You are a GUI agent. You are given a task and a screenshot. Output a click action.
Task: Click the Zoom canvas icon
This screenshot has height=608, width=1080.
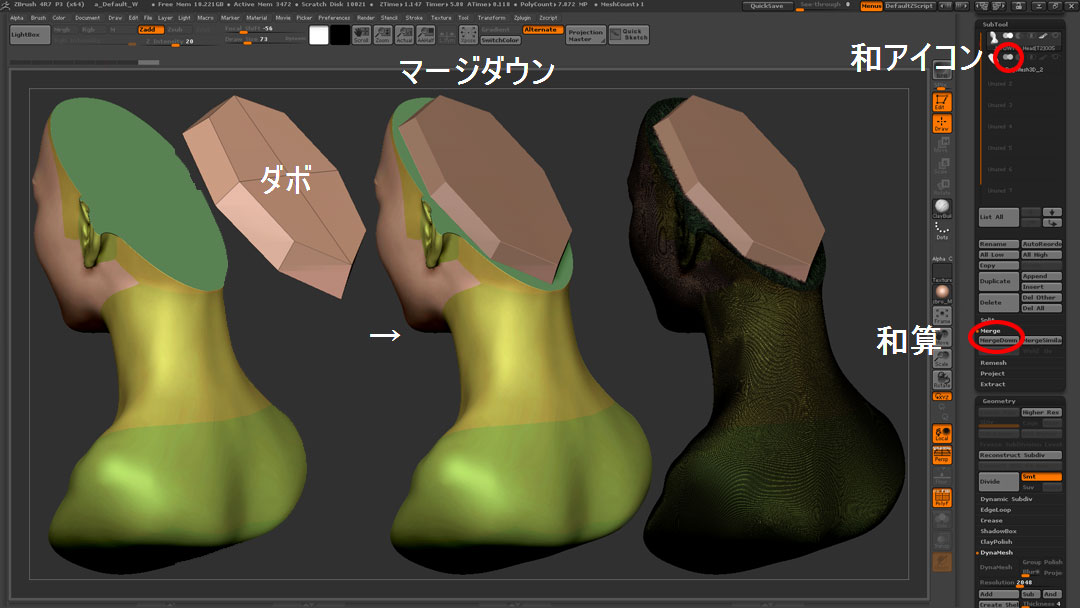(x=382, y=34)
